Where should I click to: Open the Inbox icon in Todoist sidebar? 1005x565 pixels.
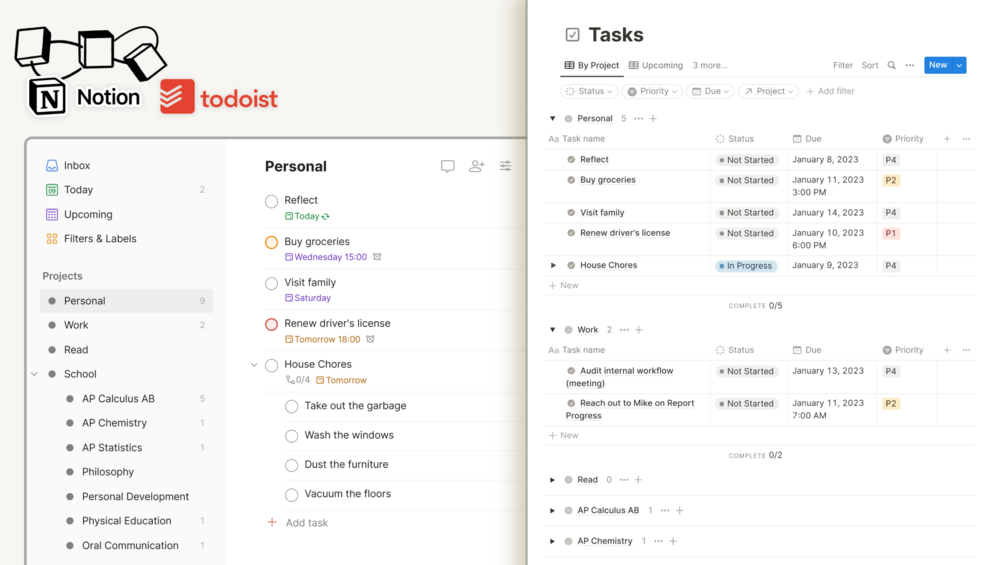[52, 165]
